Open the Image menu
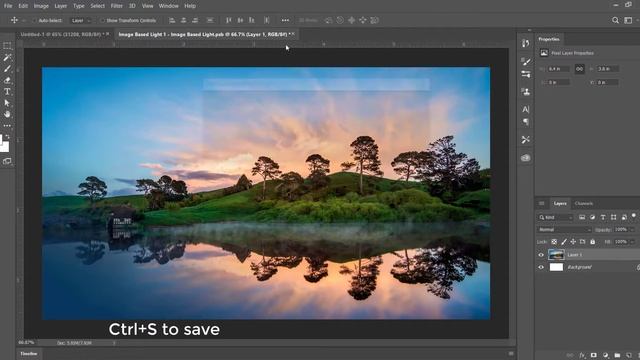The height and width of the screenshot is (360, 640). pos(41,6)
